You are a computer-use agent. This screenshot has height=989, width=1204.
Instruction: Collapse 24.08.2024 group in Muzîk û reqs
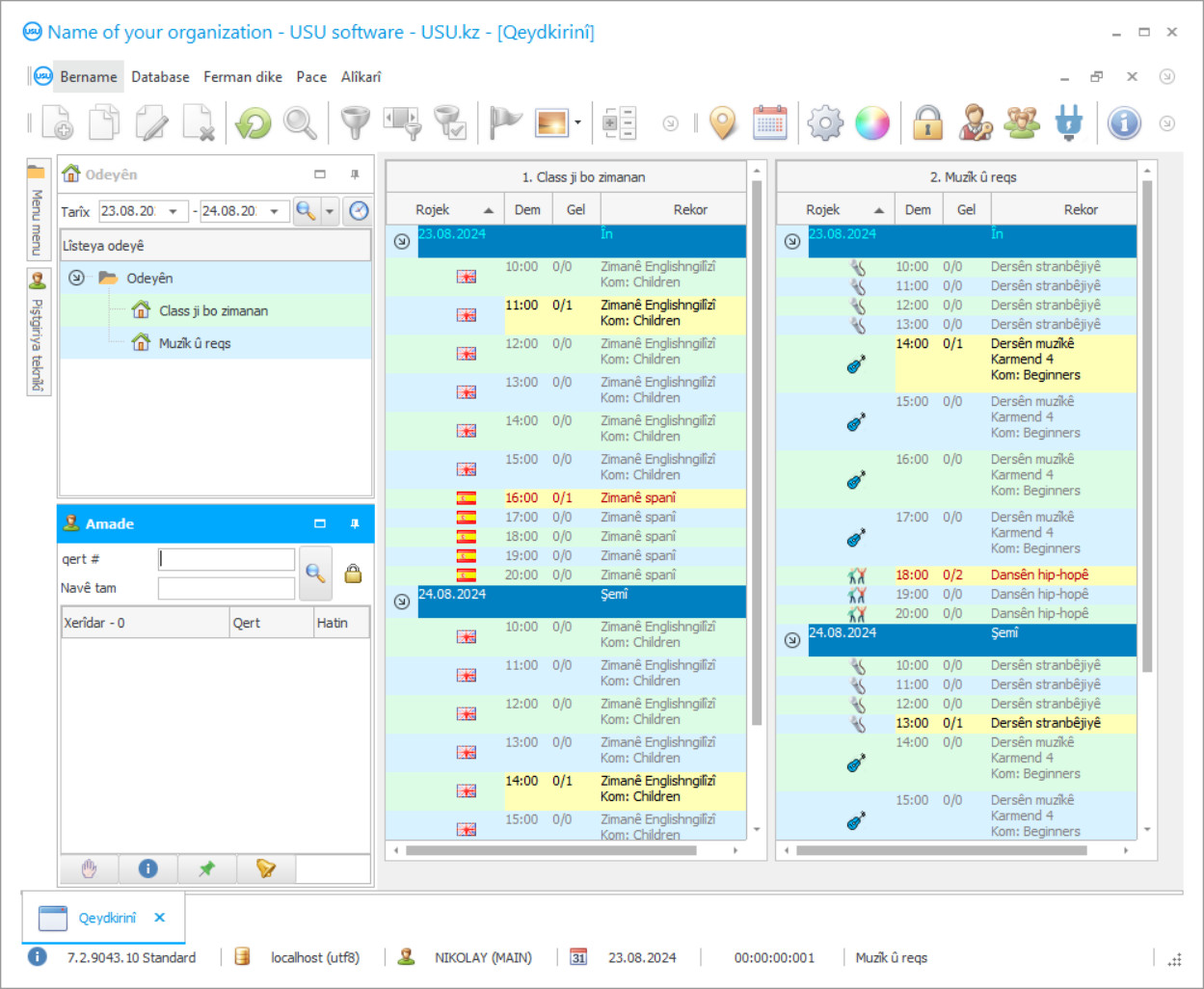click(792, 640)
